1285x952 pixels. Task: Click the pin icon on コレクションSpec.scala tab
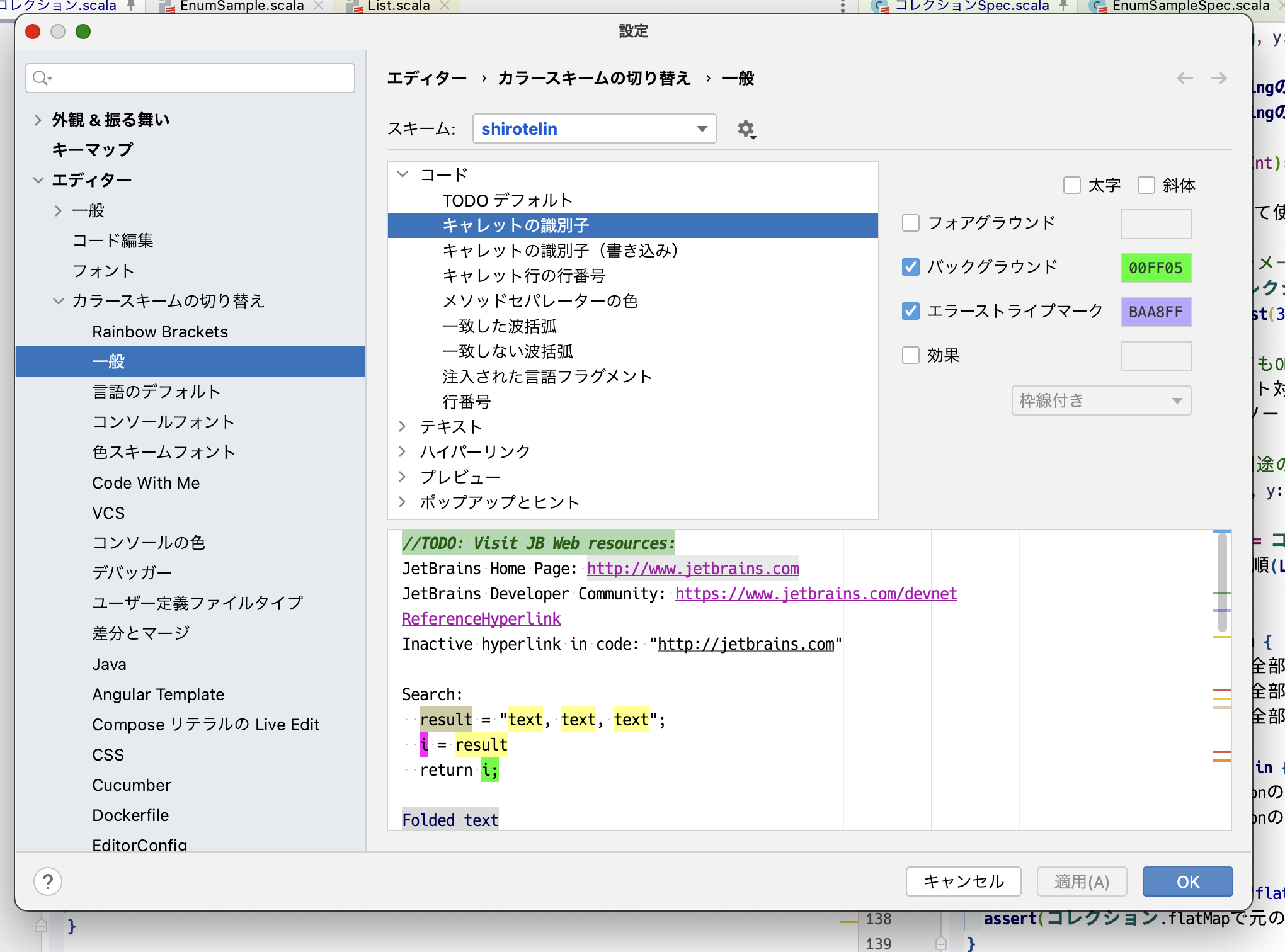[1063, 6]
